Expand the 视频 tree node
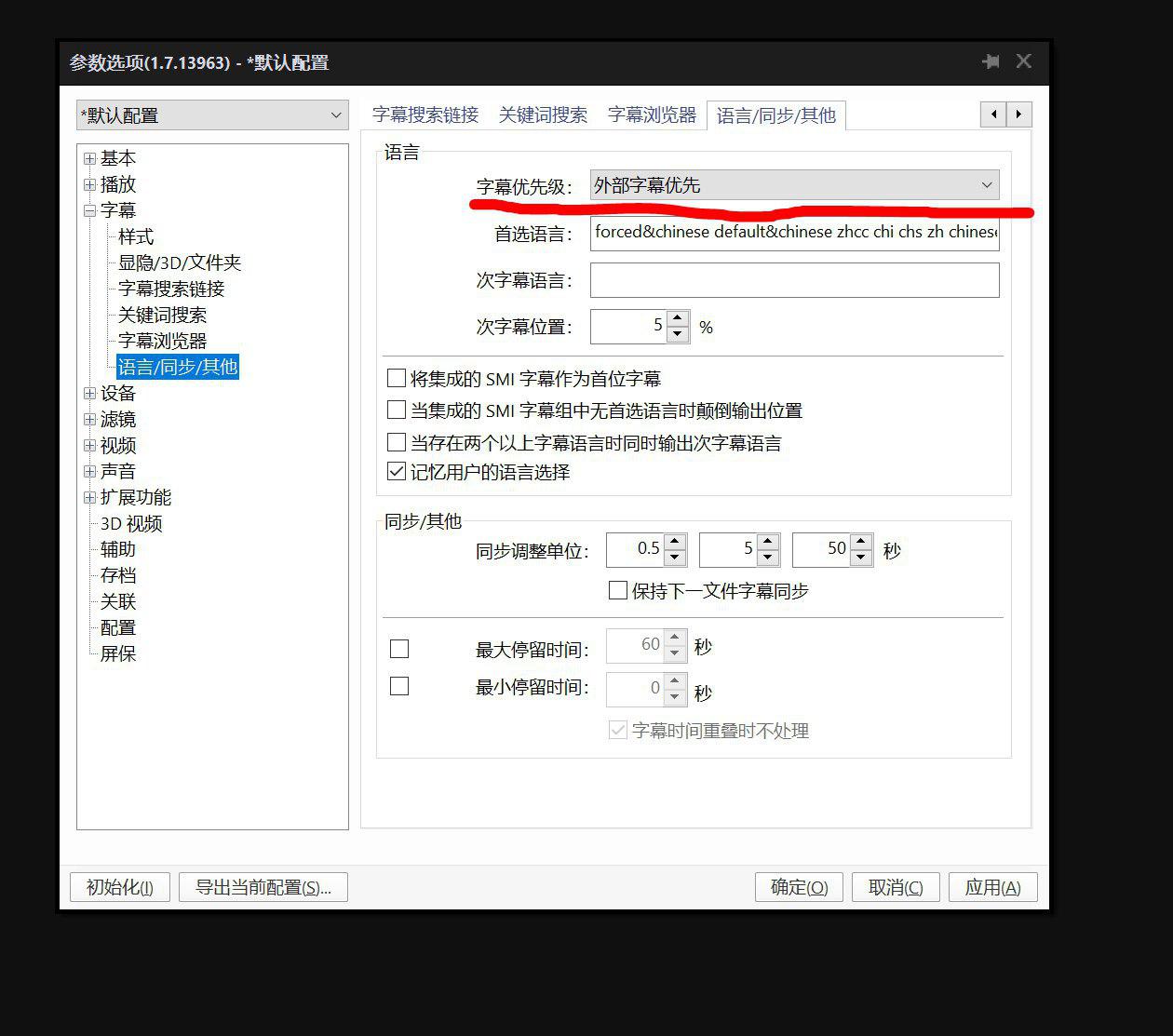 (x=89, y=445)
